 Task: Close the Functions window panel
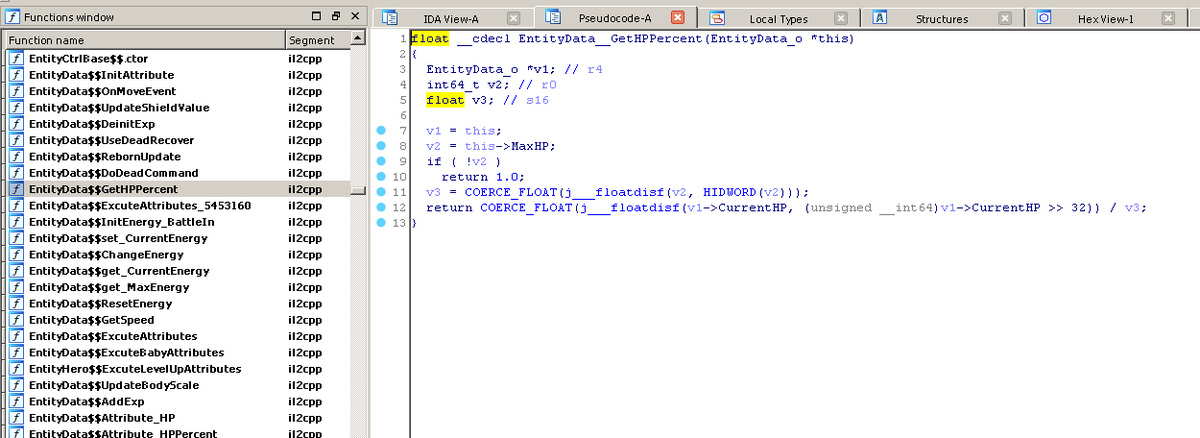354,17
